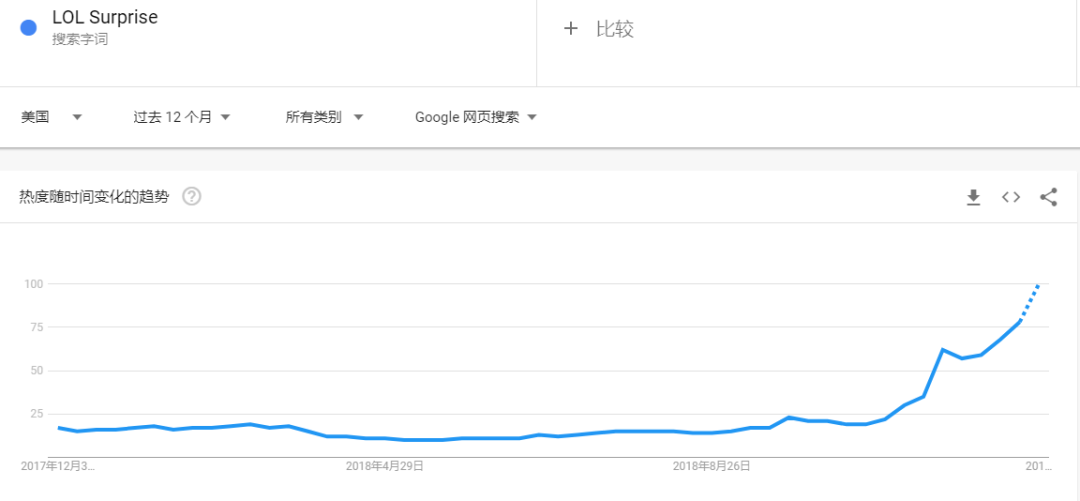Click the 搜索字词 label under LOL Surprise

pos(80,40)
